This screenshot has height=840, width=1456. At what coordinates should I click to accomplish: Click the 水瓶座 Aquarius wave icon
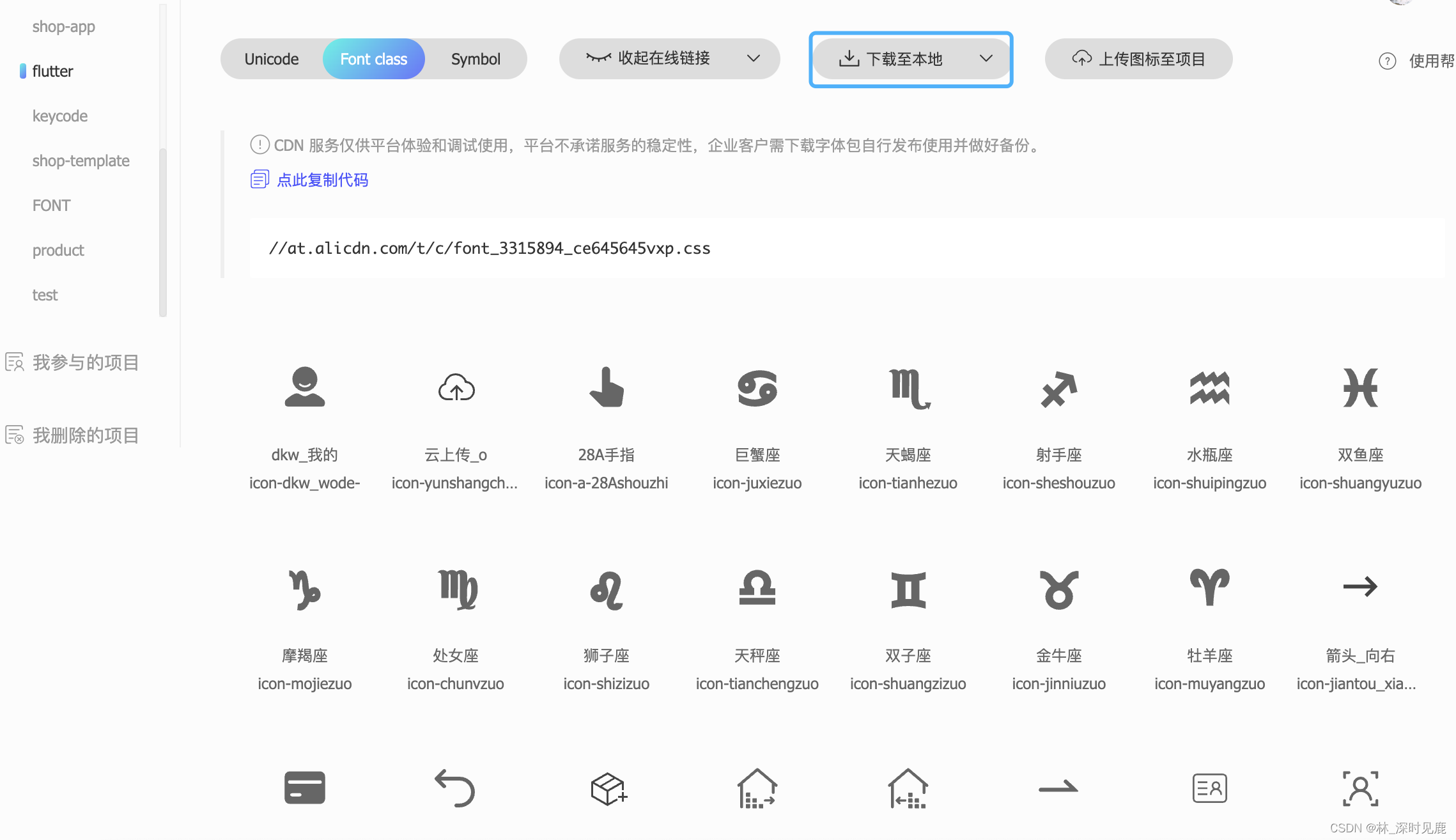[1210, 388]
